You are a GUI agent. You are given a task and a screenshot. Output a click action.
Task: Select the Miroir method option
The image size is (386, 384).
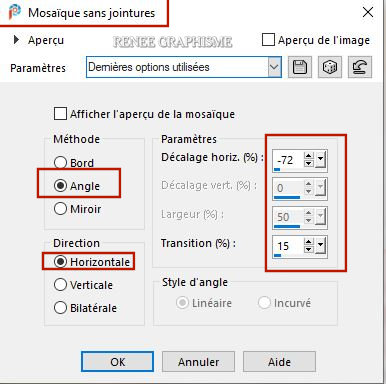point(60,209)
